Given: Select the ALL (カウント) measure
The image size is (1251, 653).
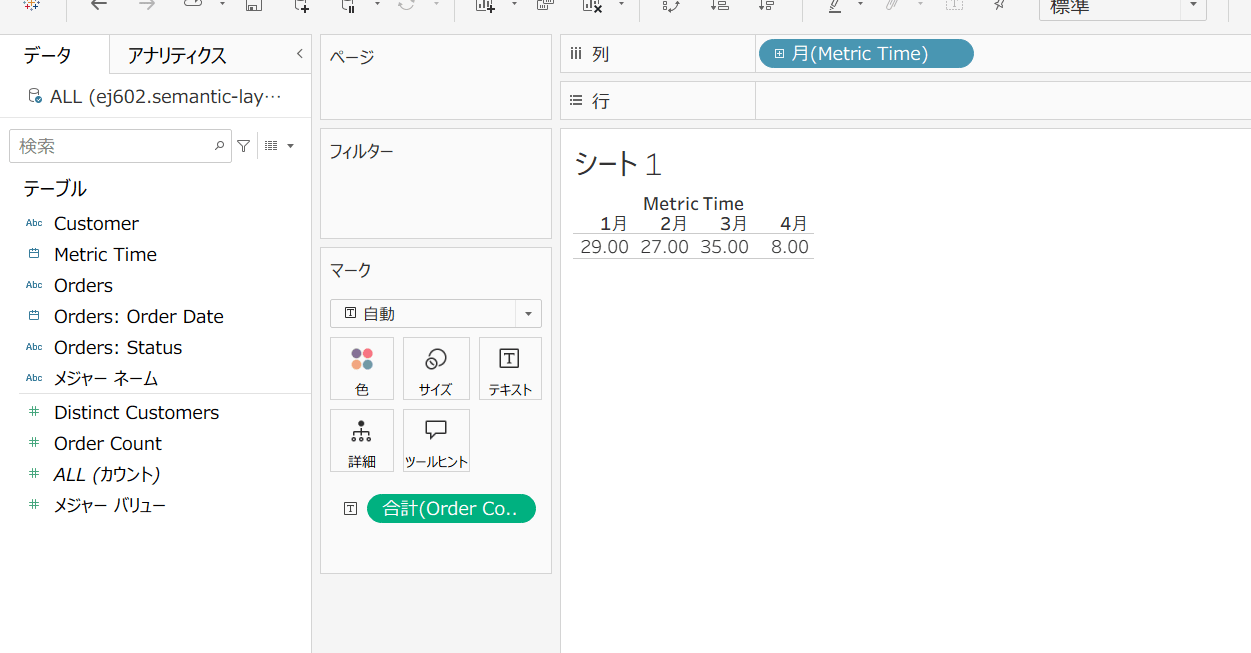Looking at the screenshot, I should tap(107, 474).
